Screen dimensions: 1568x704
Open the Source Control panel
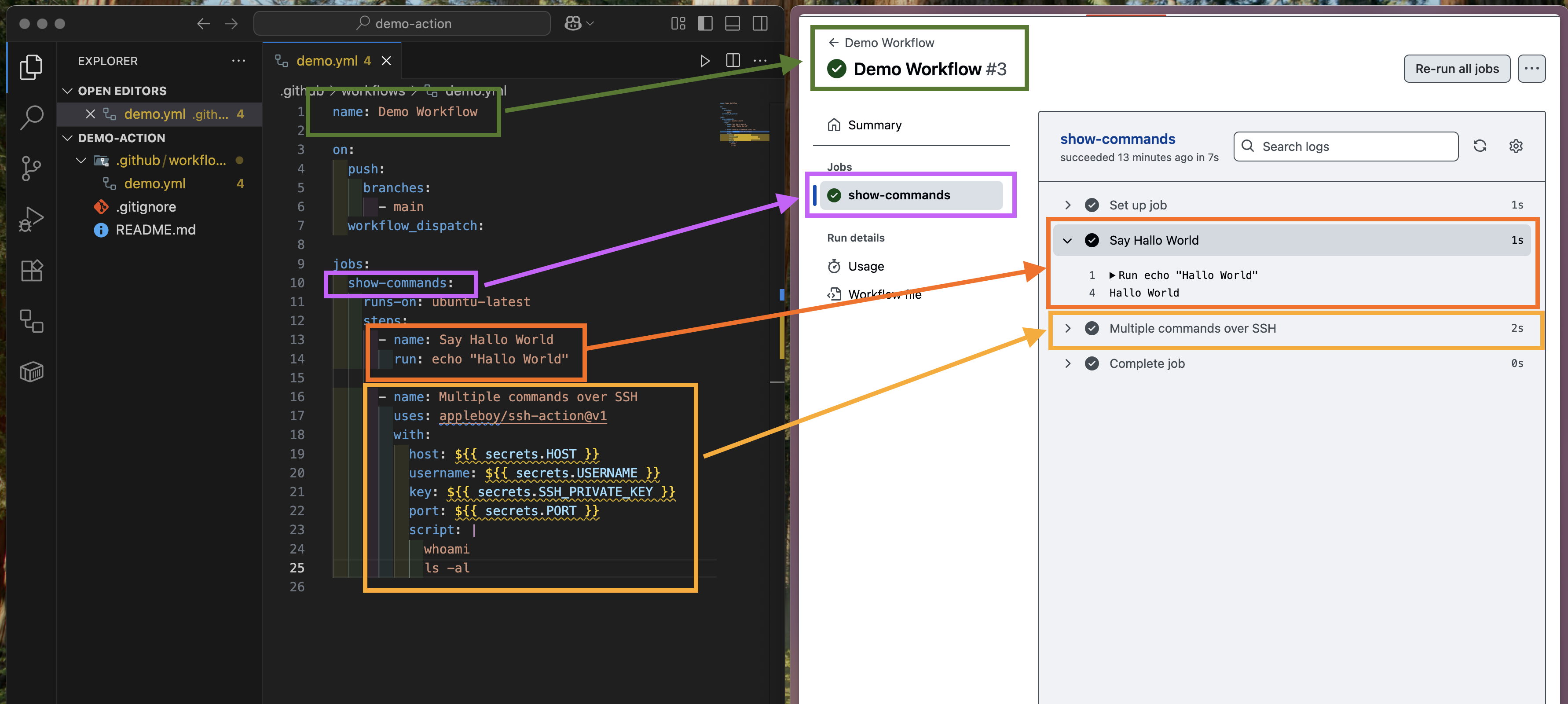[x=31, y=169]
